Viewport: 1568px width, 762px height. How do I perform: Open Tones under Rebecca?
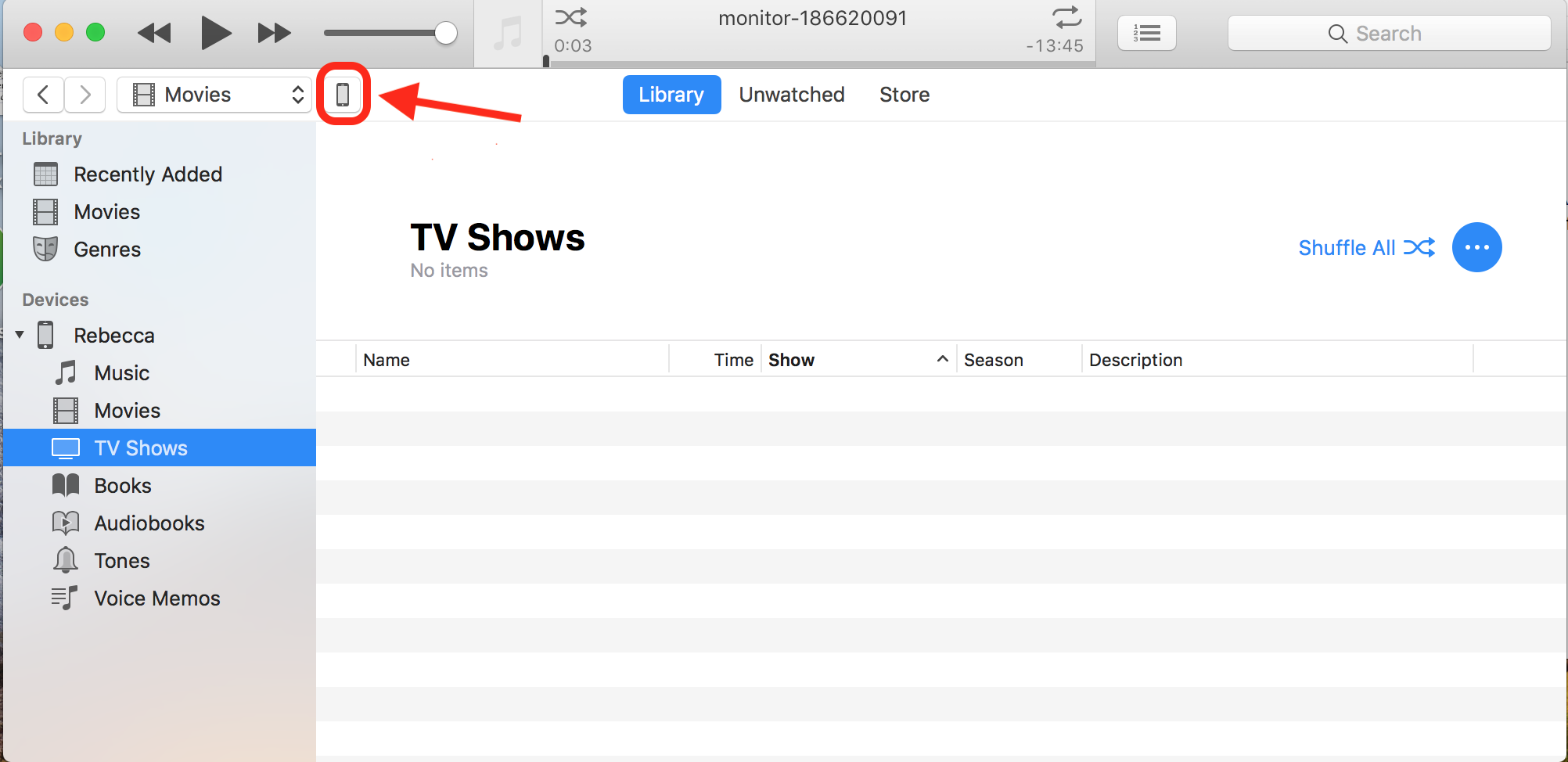tap(160, 561)
